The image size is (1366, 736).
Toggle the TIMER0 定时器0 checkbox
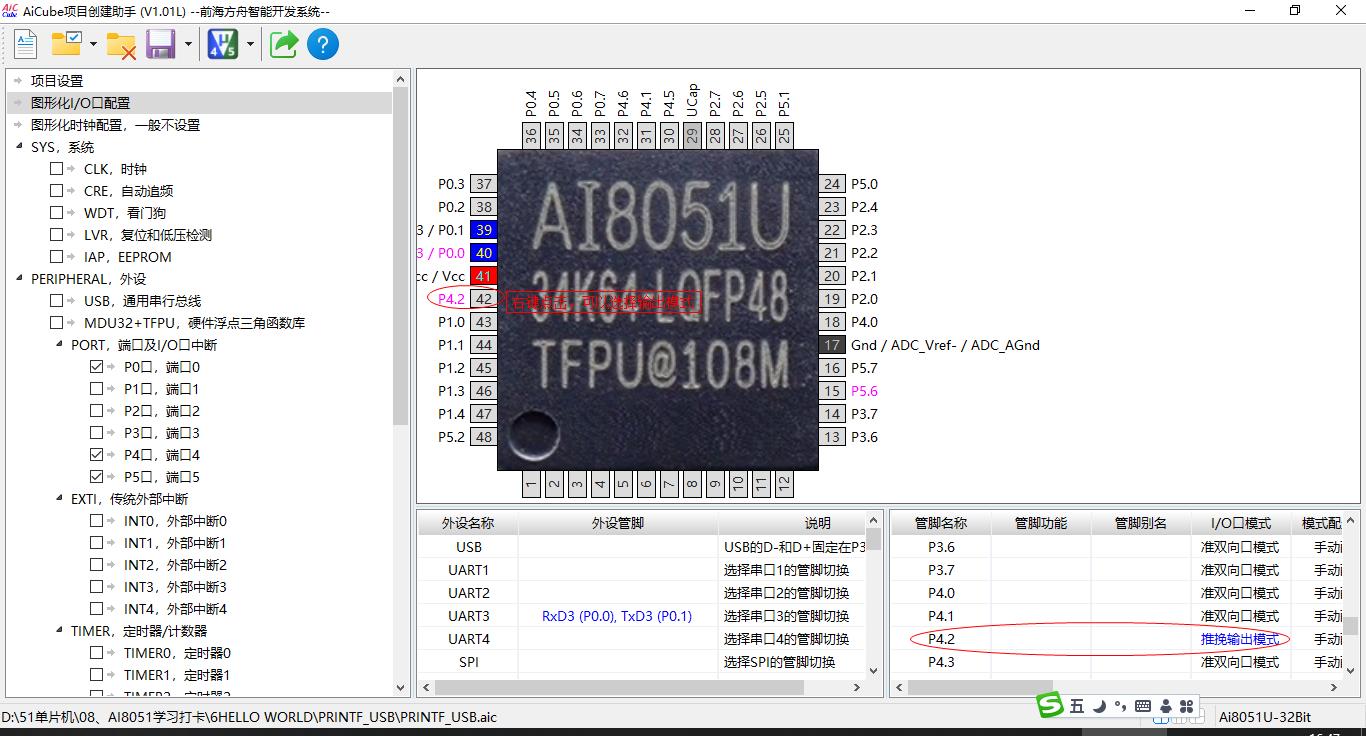click(x=97, y=653)
